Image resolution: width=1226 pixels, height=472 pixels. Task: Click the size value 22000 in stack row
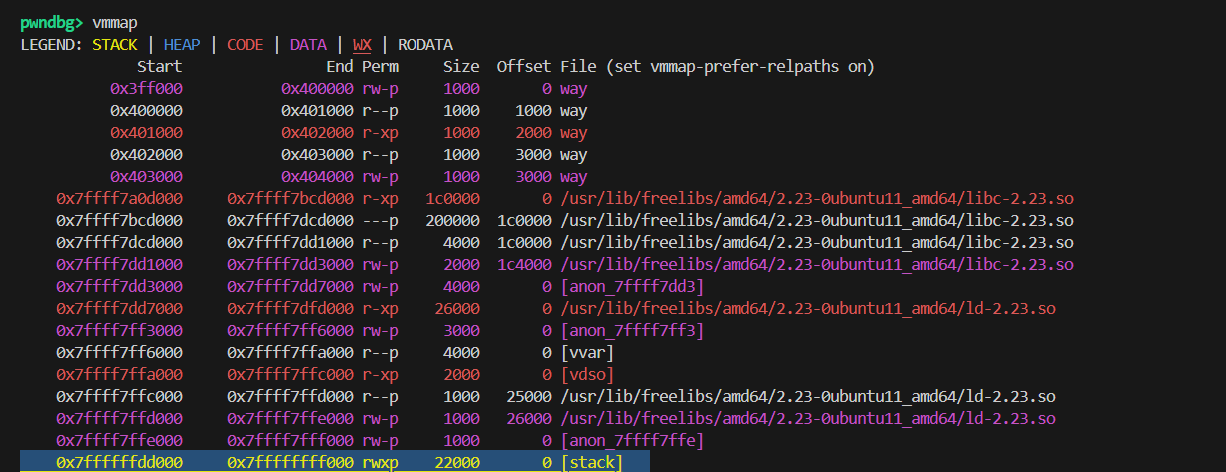click(x=458, y=462)
